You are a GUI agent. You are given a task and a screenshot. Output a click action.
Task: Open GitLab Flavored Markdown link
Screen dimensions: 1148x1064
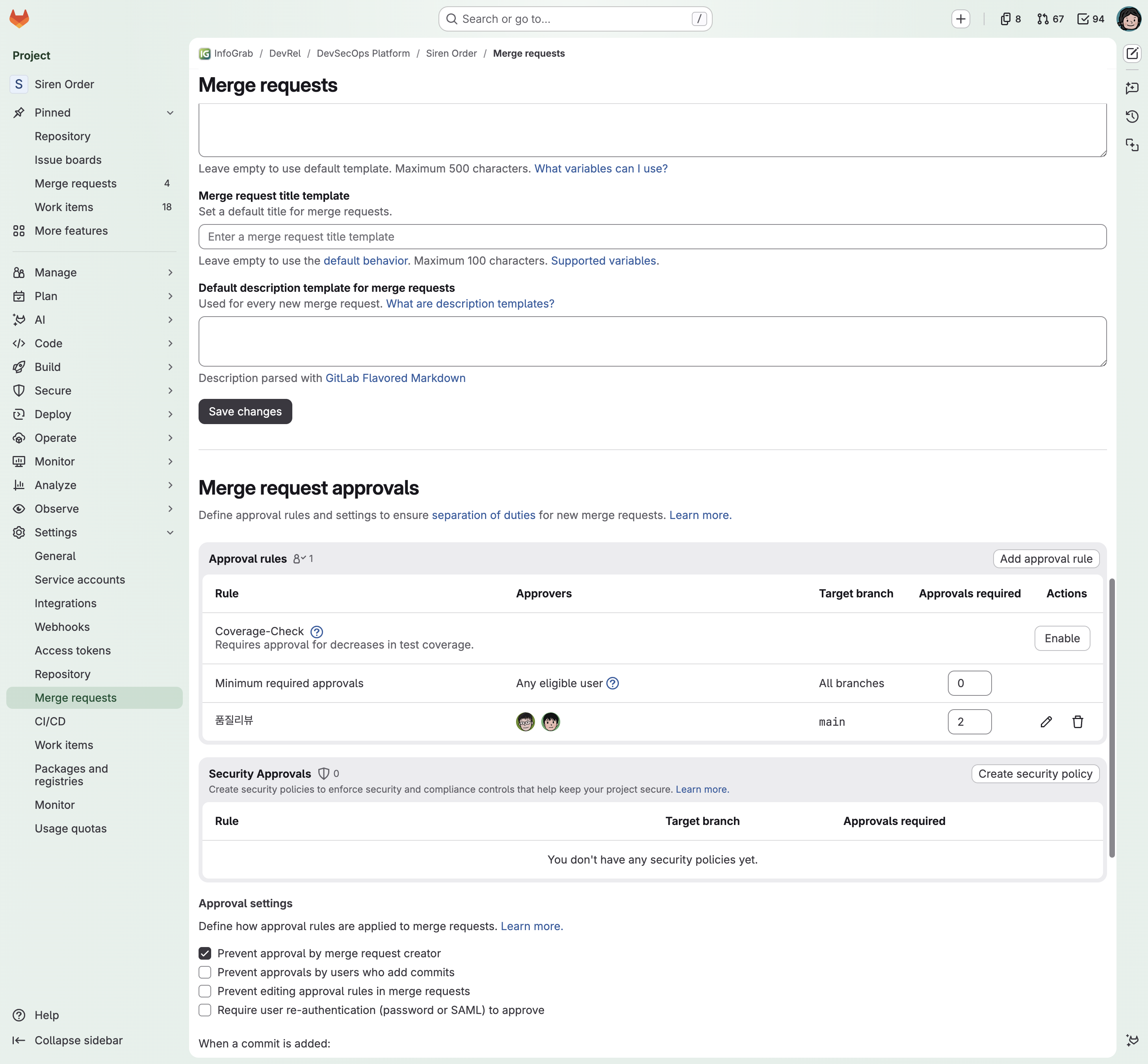[395, 378]
